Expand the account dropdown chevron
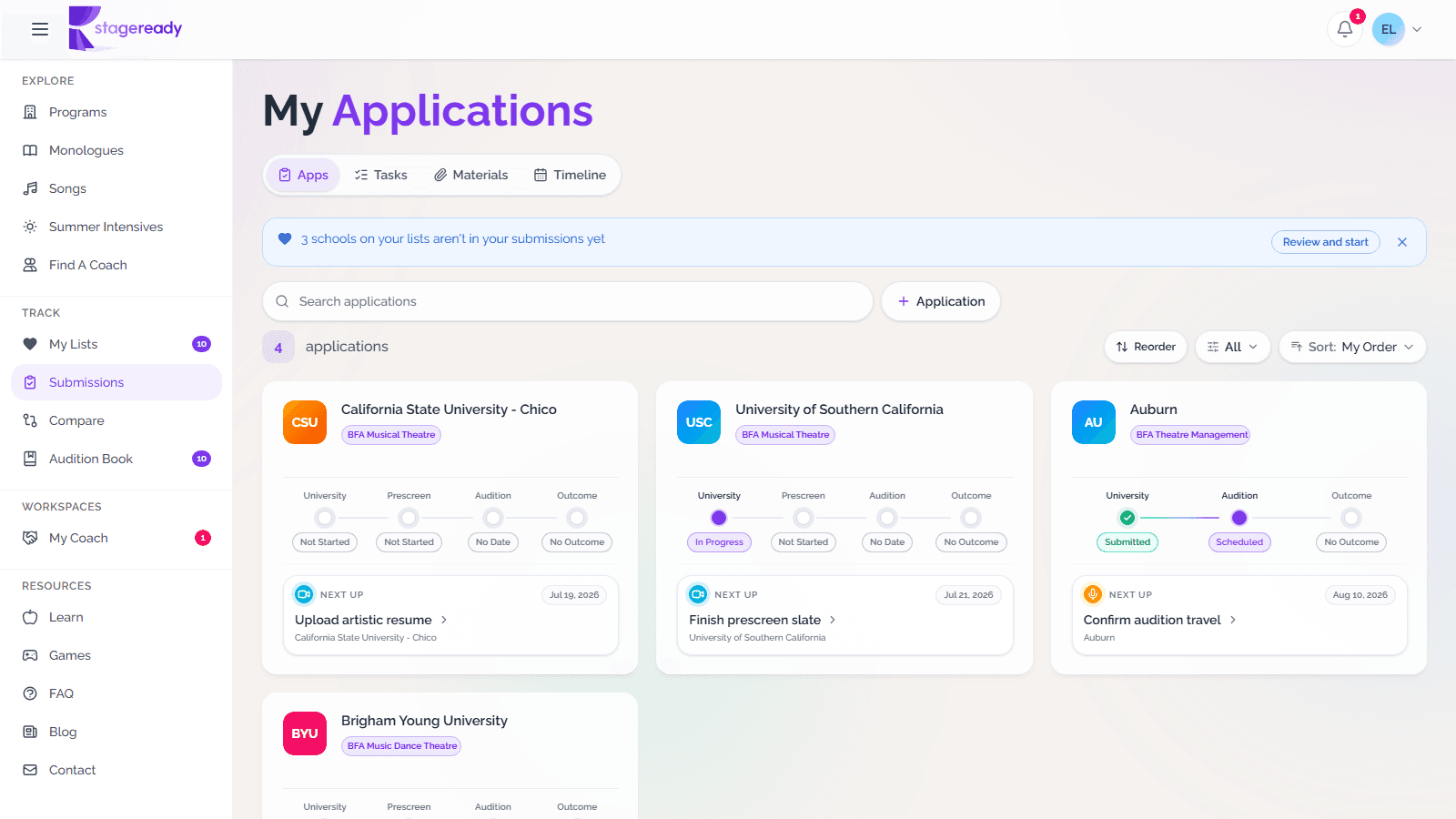This screenshot has width=1456, height=819. (1417, 29)
